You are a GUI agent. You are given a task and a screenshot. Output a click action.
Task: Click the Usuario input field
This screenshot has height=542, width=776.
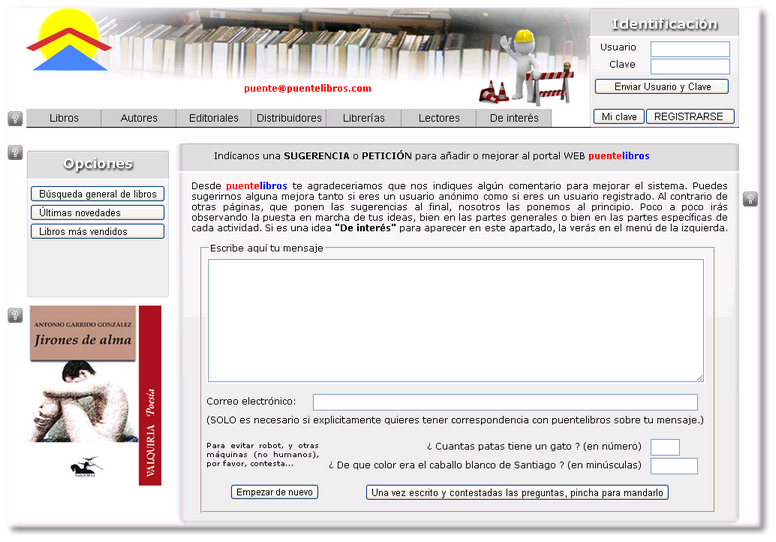pyautogui.click(x=690, y=49)
